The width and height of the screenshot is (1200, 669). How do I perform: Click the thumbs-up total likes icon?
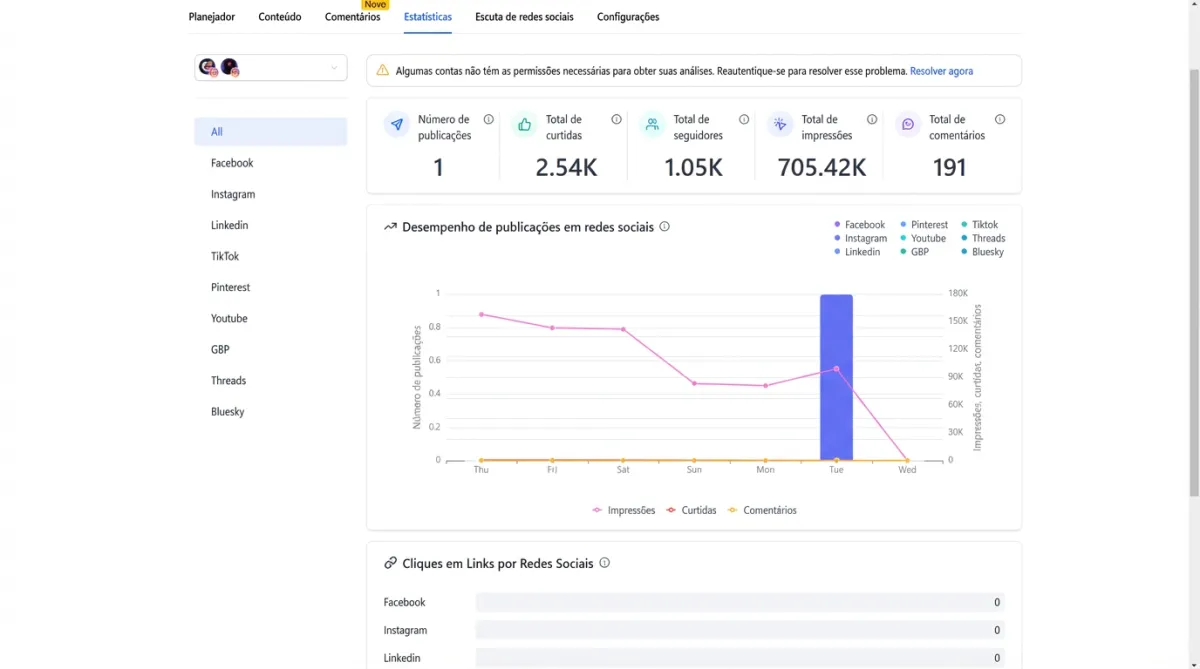point(524,125)
